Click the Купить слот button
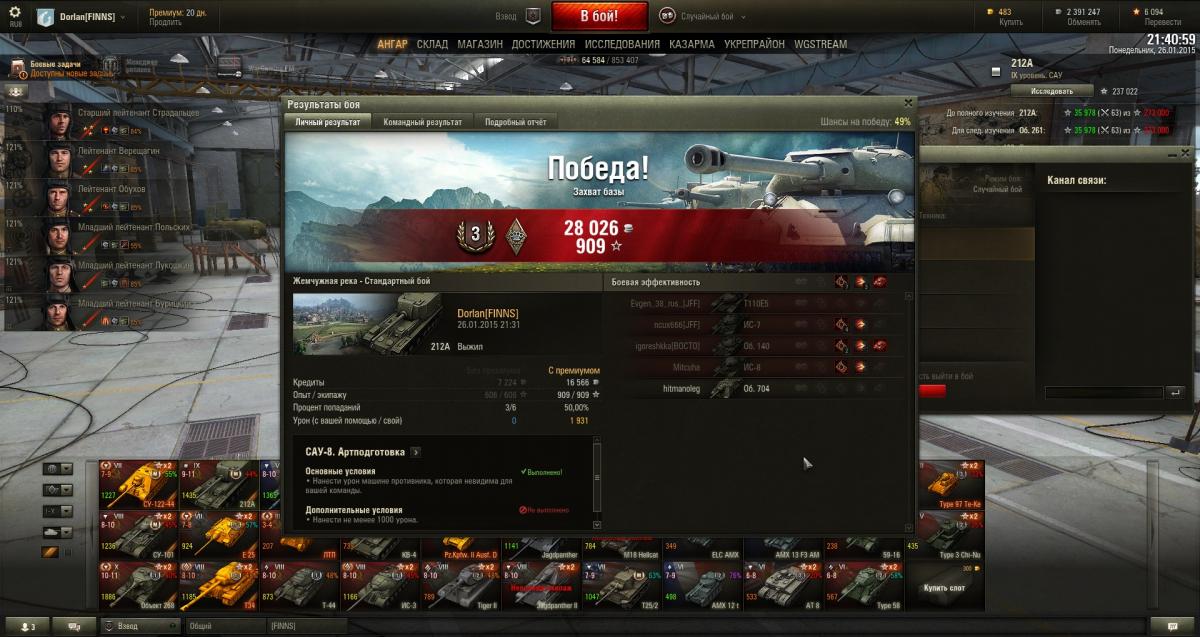Image resolution: width=1200 pixels, height=637 pixels. coord(944,588)
